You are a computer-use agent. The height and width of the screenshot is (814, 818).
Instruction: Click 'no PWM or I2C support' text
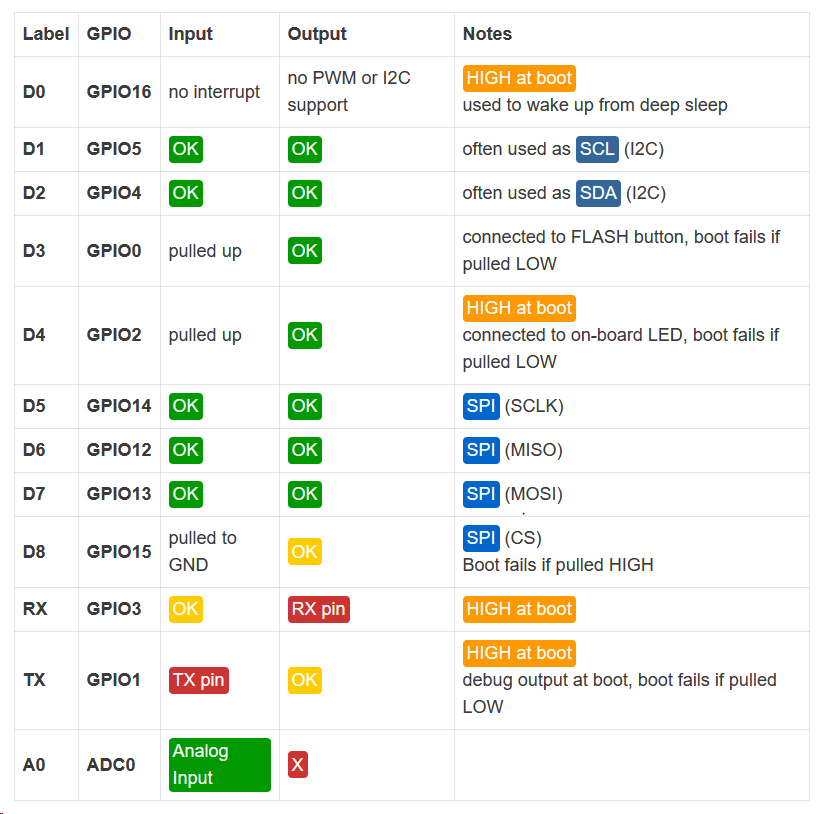(349, 91)
